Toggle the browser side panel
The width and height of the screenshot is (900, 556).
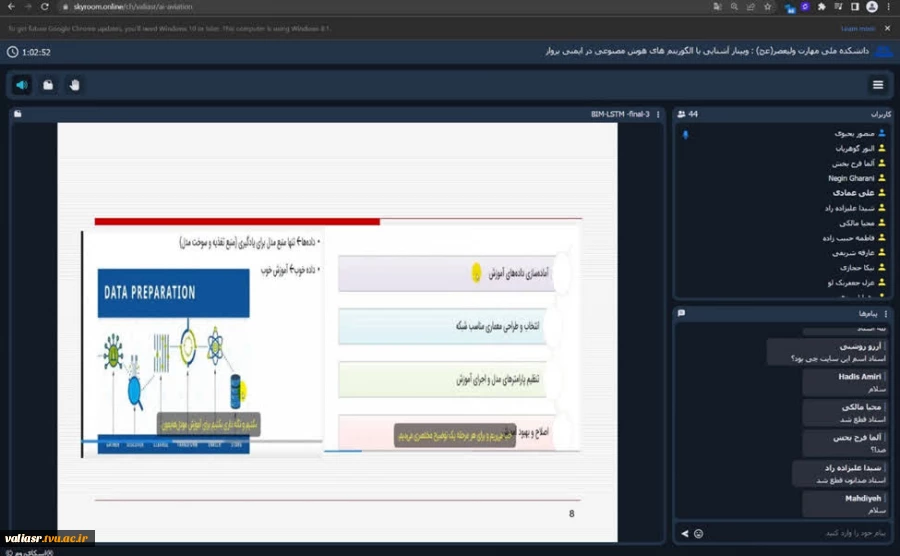coord(855,7)
